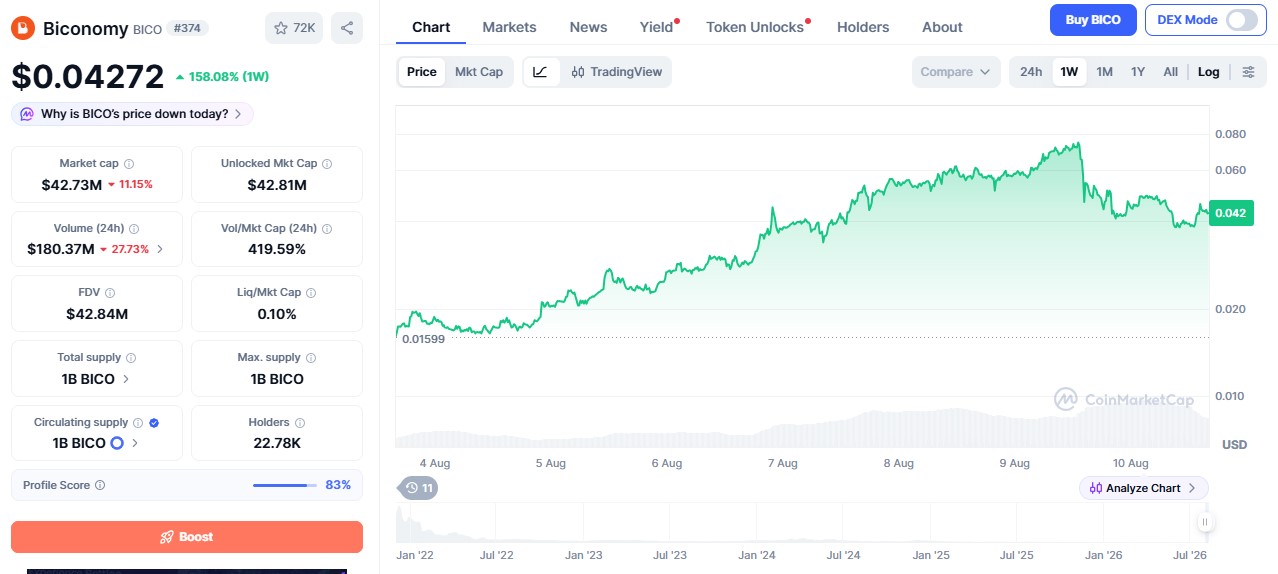Open Token Unlocks tab
1278x574 pixels.
pos(755,27)
